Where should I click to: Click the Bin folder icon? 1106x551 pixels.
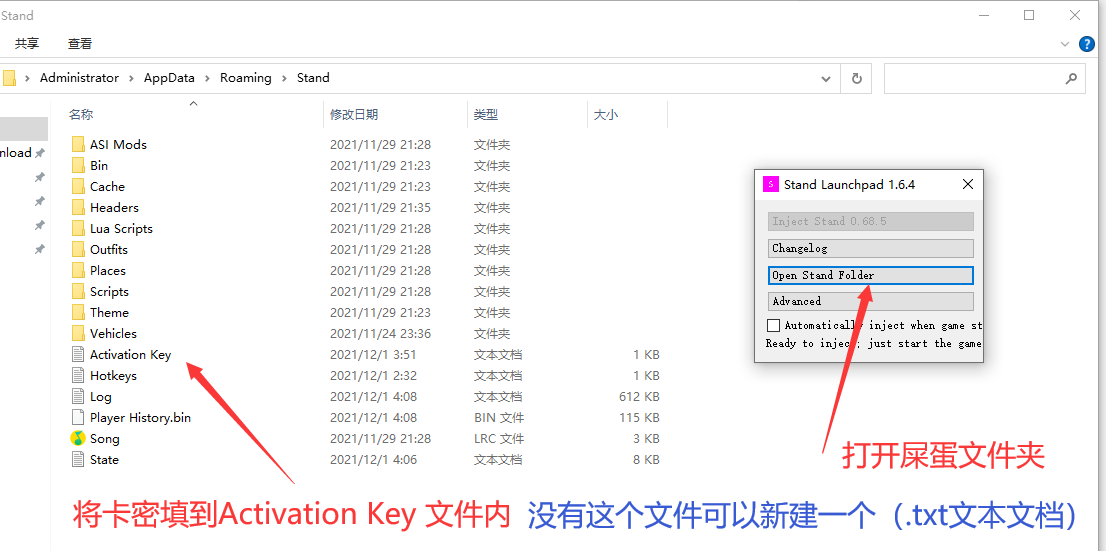click(x=78, y=166)
